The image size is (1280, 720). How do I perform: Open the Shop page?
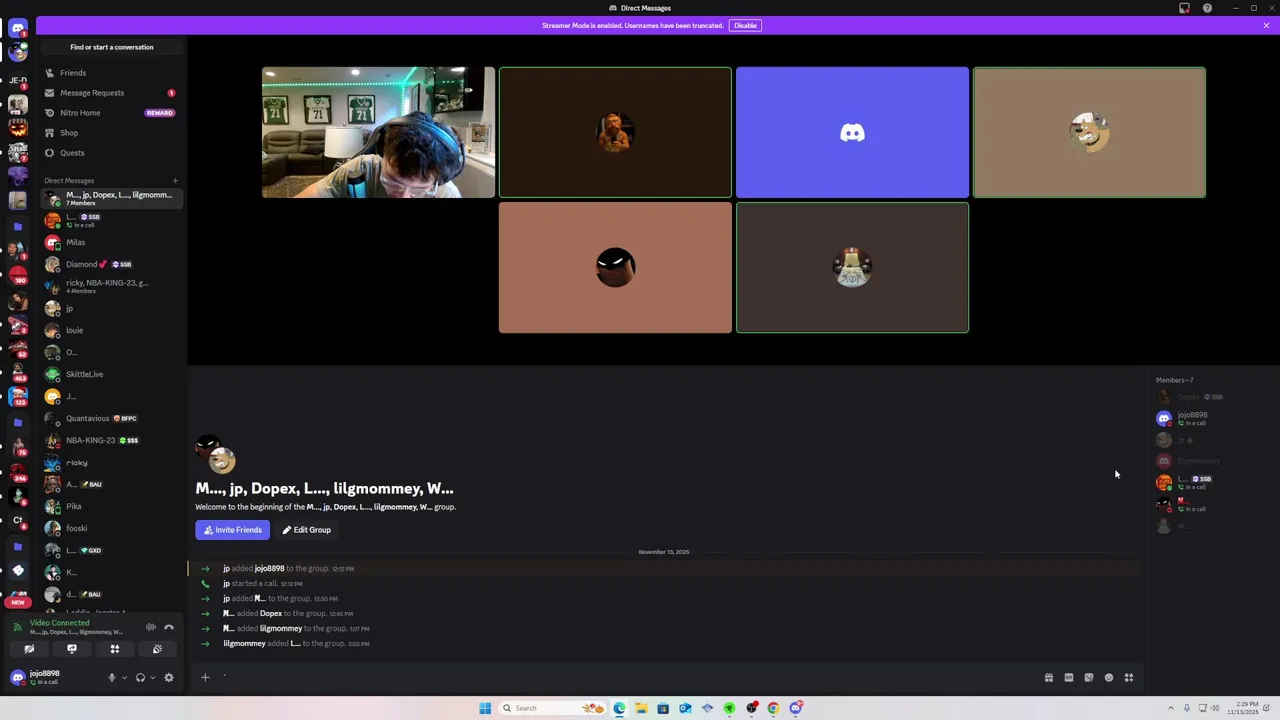110,133
